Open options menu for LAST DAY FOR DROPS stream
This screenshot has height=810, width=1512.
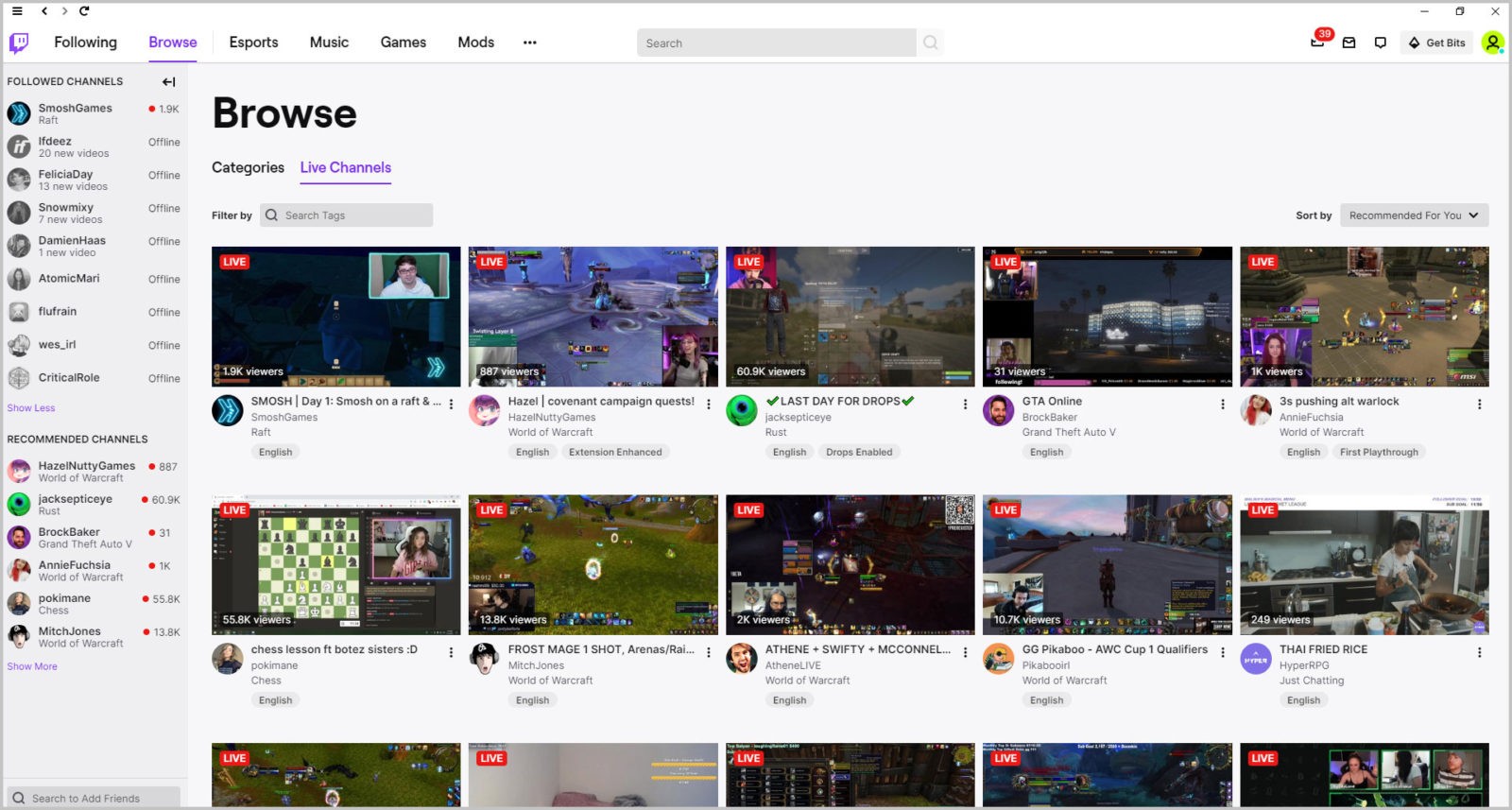(x=965, y=405)
